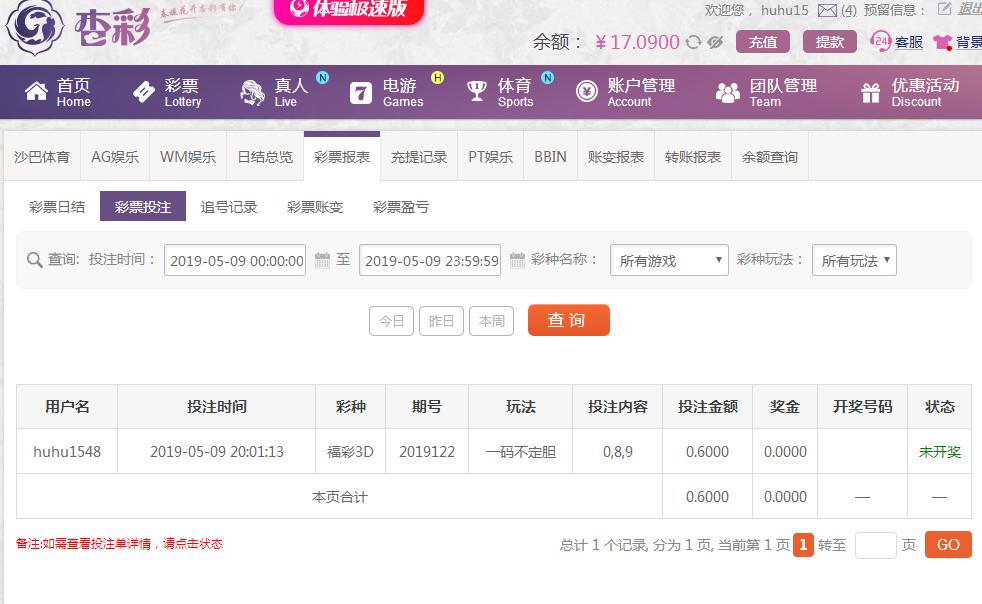Click the lottery ticket icon
Image resolution: width=982 pixels, height=604 pixels.
143,92
